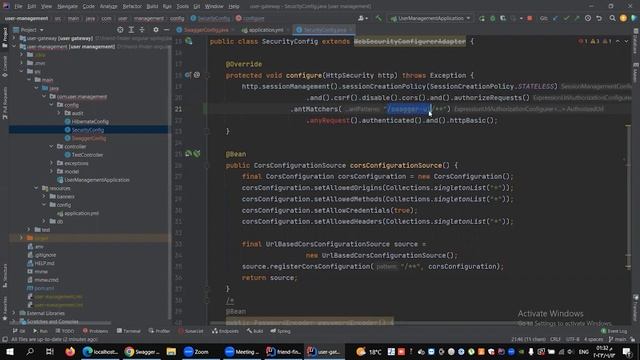This screenshot has height=360, width=640.
Task: Click the UTF-8 encoding status widget
Action: [572, 339]
